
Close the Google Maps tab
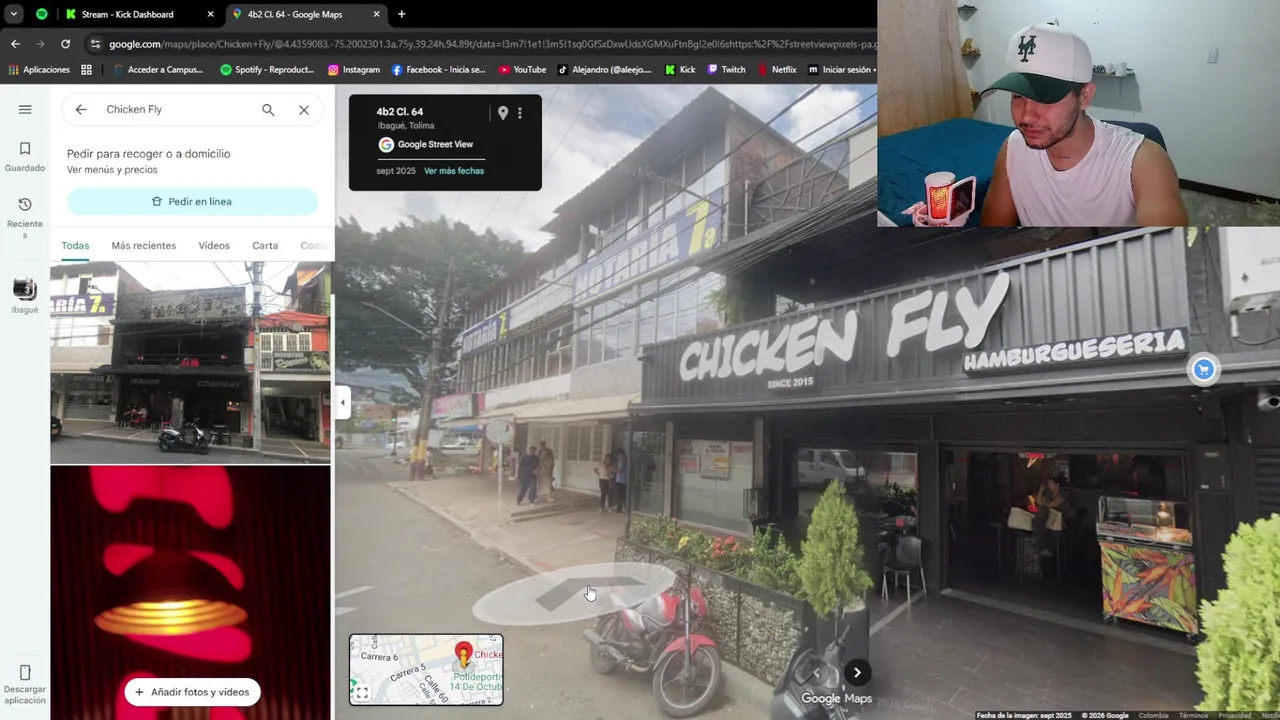pos(376,14)
